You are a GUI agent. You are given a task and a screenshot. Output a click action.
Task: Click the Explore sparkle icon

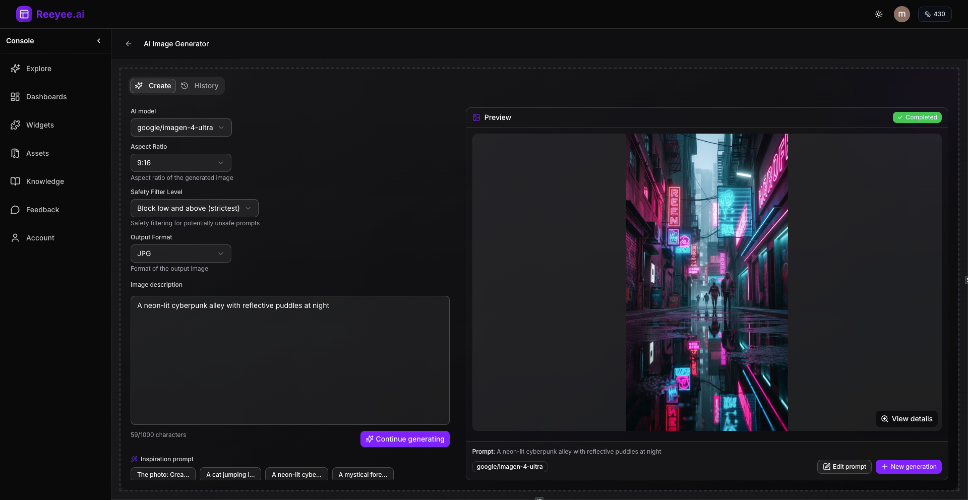(15, 69)
